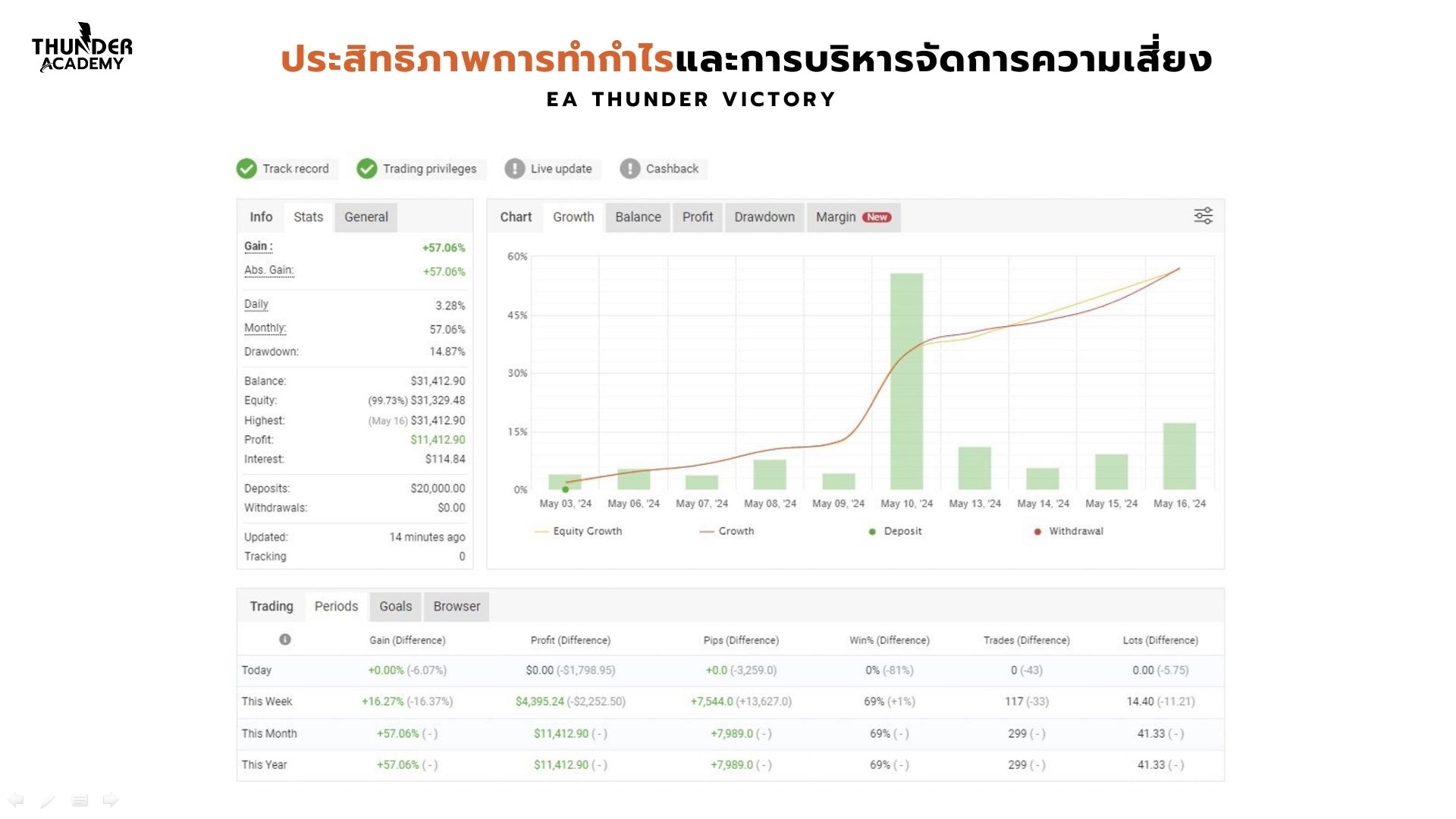Click the Profit value $11,412.90 in Info
This screenshot has height=819, width=1456.
[438, 440]
